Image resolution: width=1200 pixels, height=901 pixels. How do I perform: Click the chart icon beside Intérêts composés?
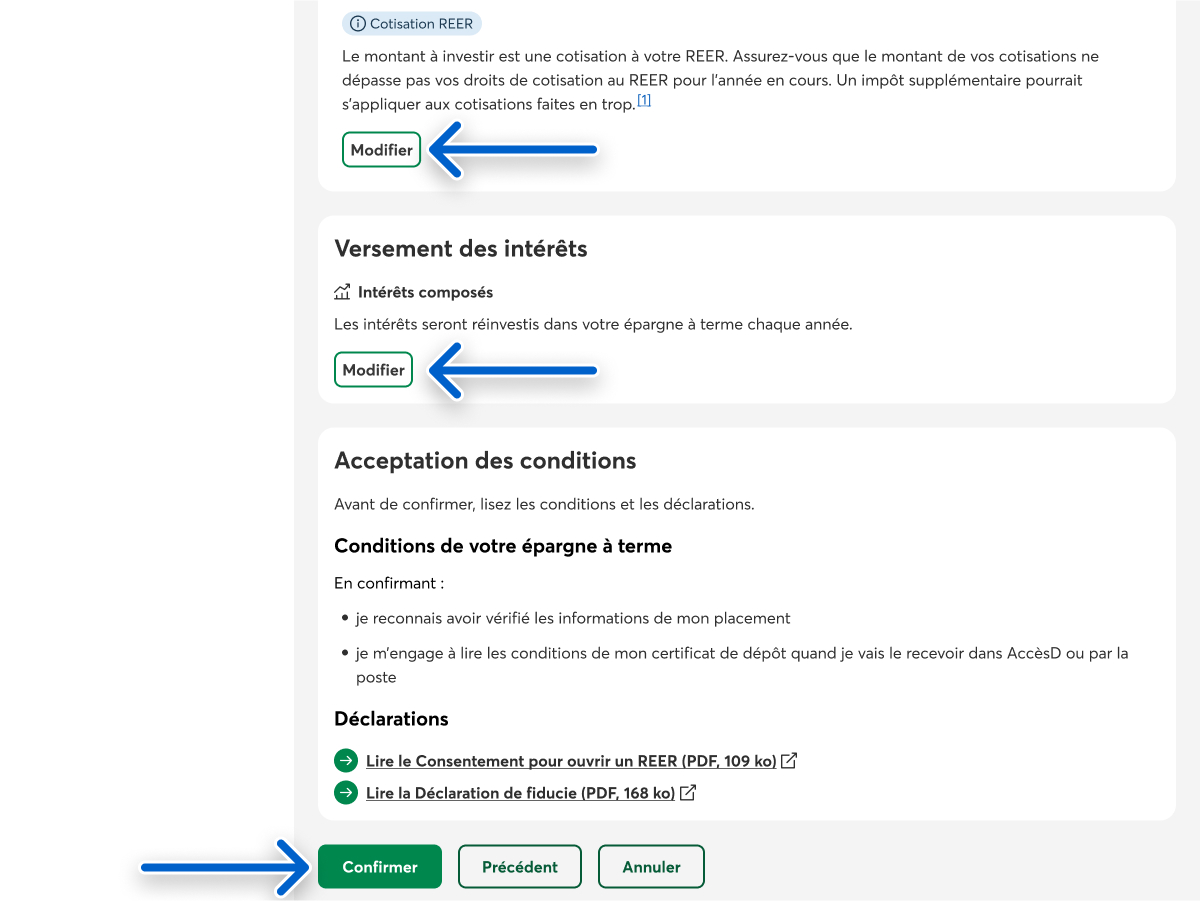click(342, 293)
